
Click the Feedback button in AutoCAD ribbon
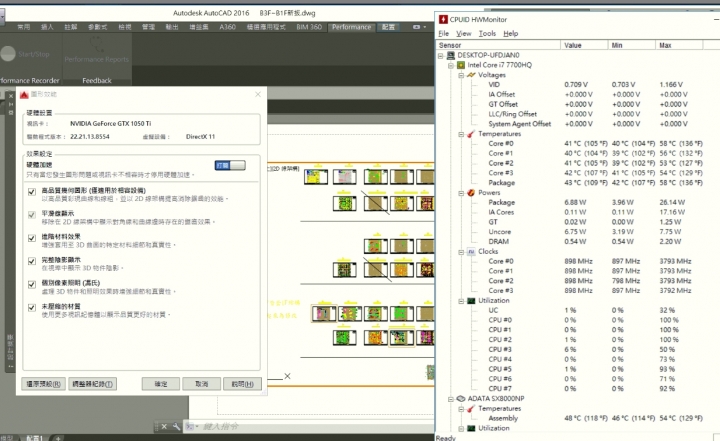pyautogui.click(x=97, y=80)
